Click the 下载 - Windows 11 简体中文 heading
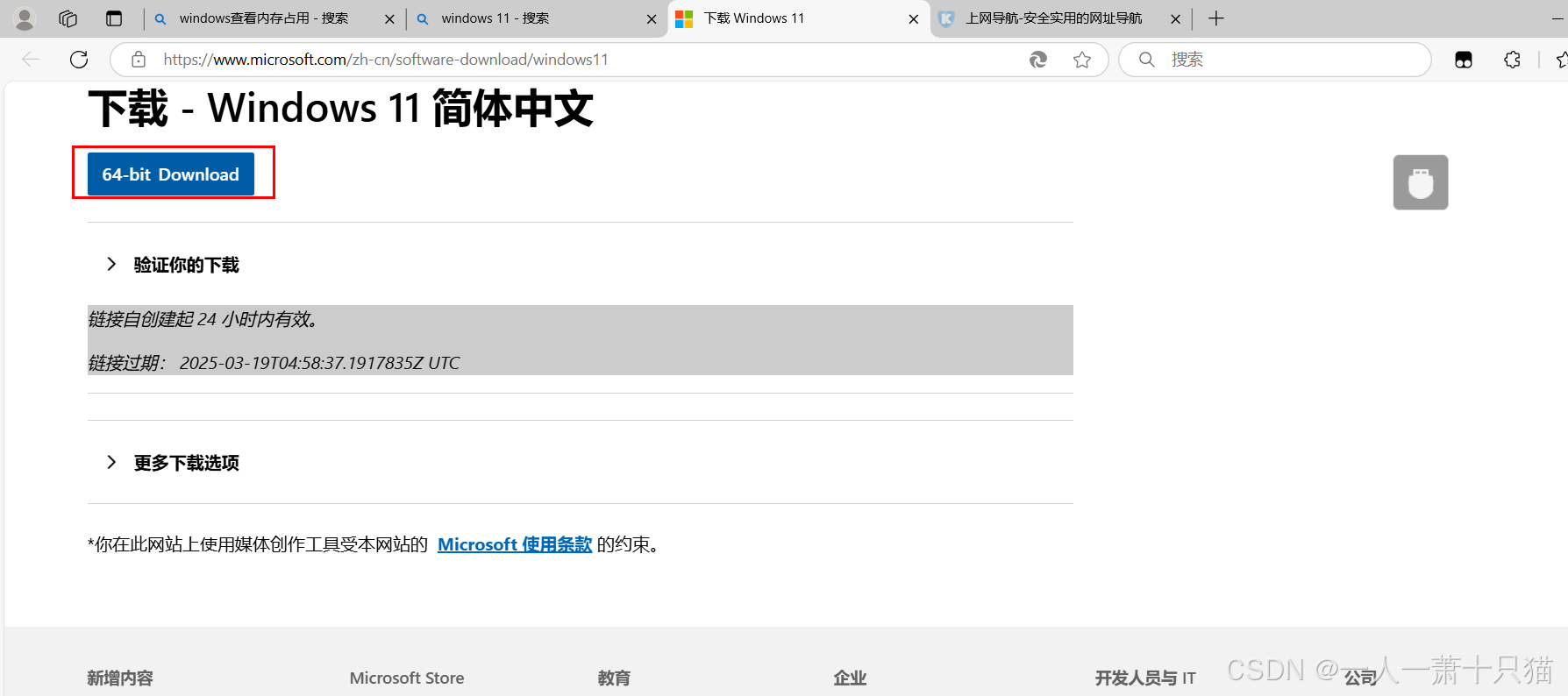Image resolution: width=1568 pixels, height=696 pixels. click(x=341, y=109)
